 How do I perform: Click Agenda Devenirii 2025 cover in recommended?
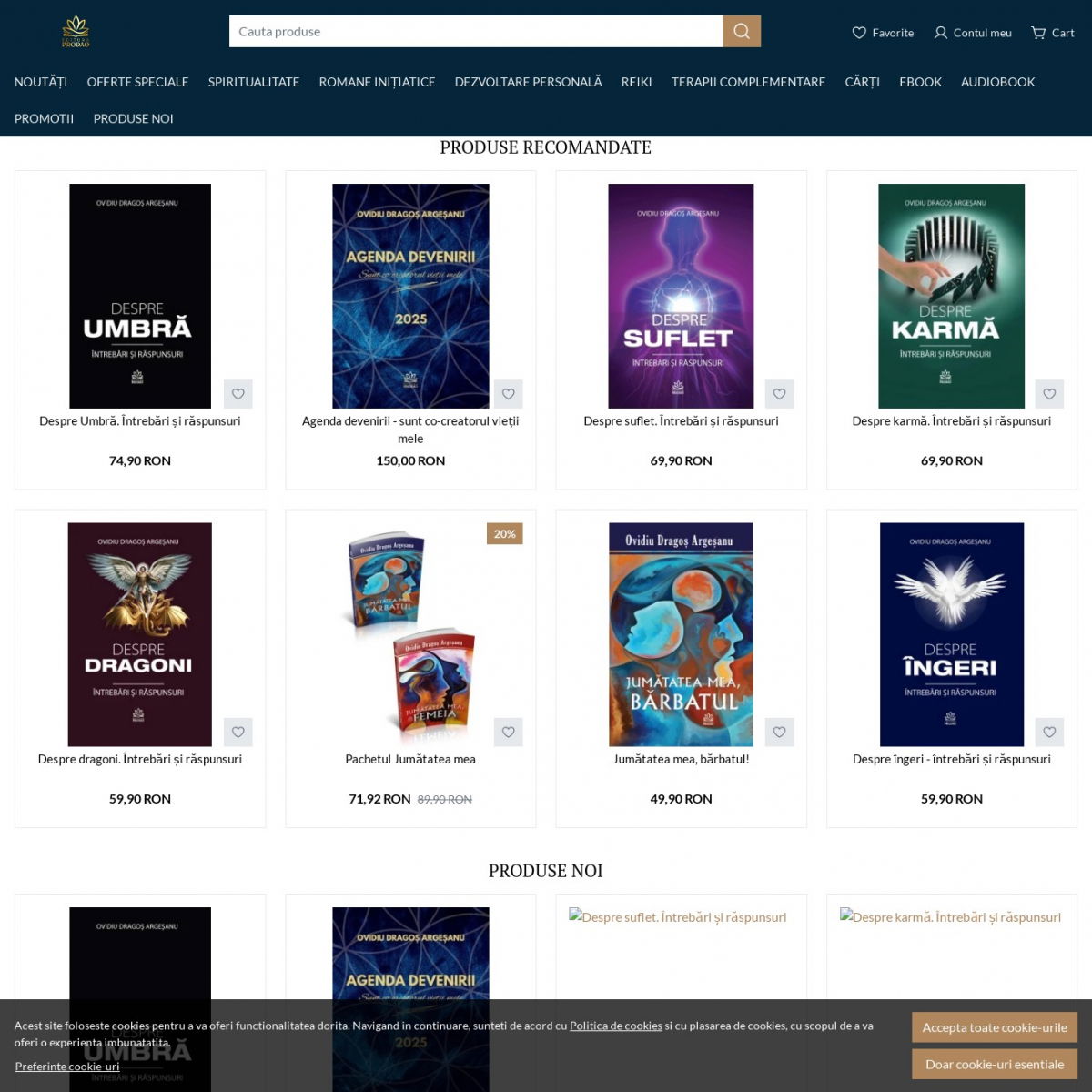[x=410, y=296]
